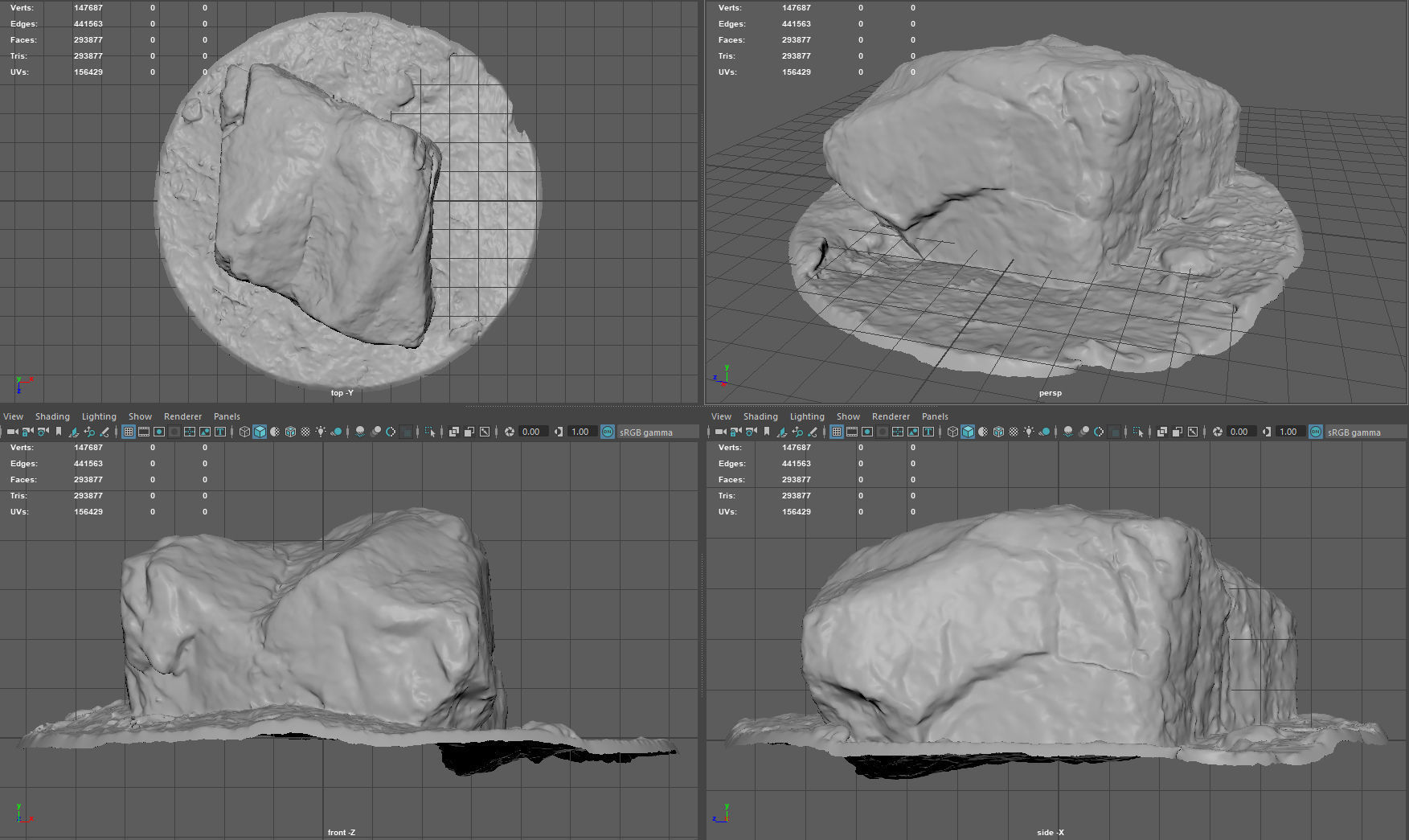1409x840 pixels.
Task: Click Lock Camera icon in front view toolbar
Action: click(x=27, y=432)
